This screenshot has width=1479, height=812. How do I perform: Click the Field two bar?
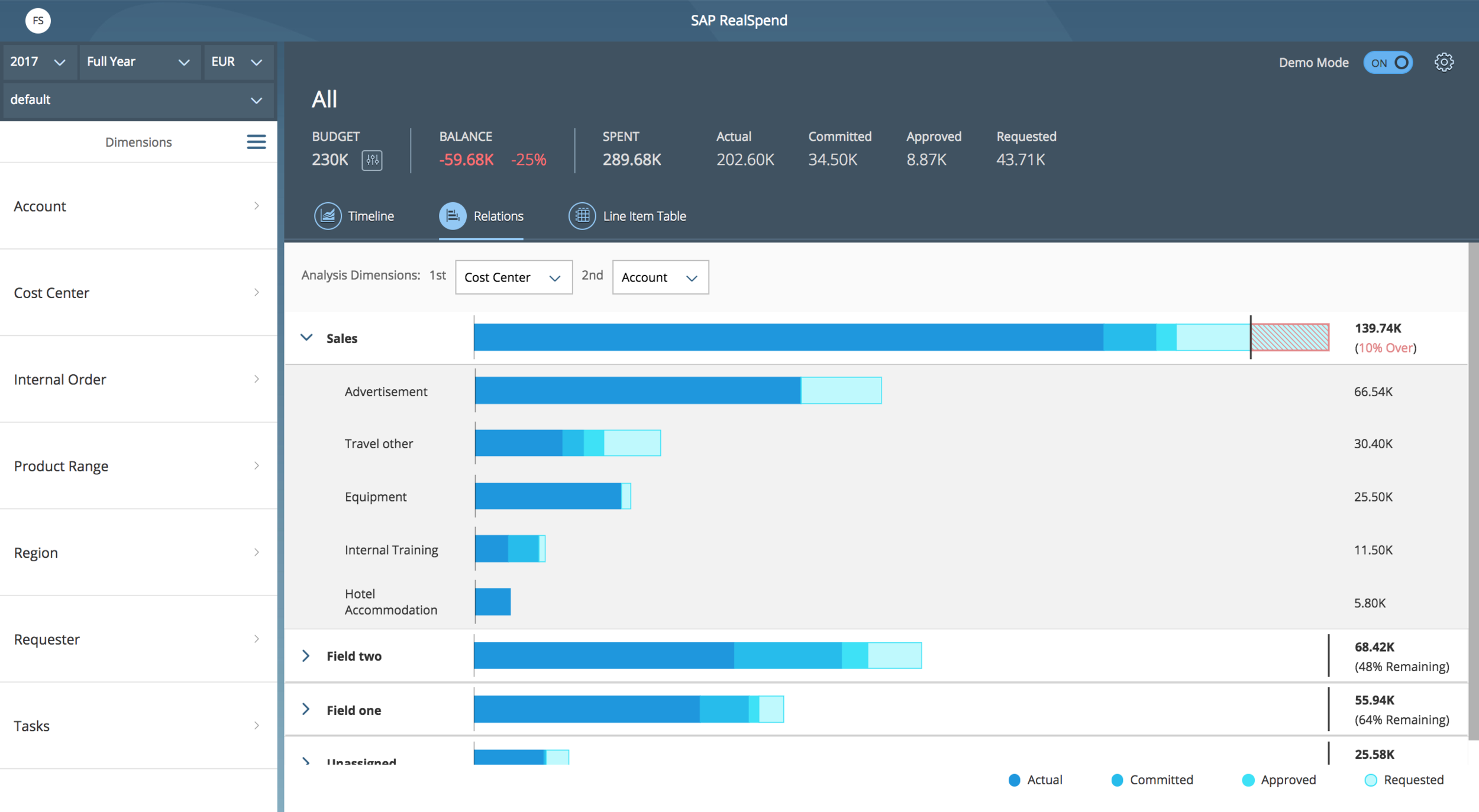(698, 655)
